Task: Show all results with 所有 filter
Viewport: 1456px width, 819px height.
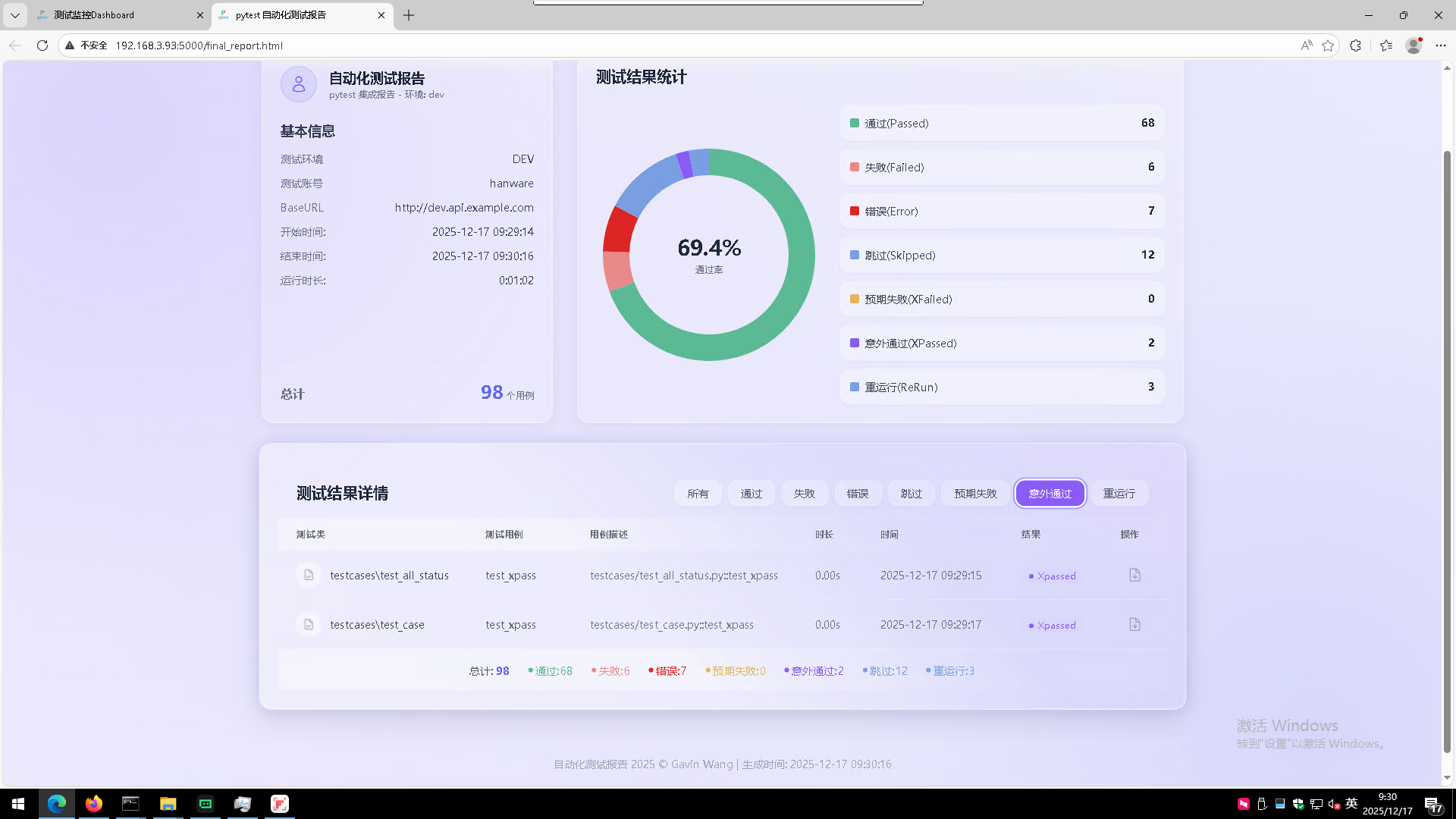Action: tap(698, 494)
